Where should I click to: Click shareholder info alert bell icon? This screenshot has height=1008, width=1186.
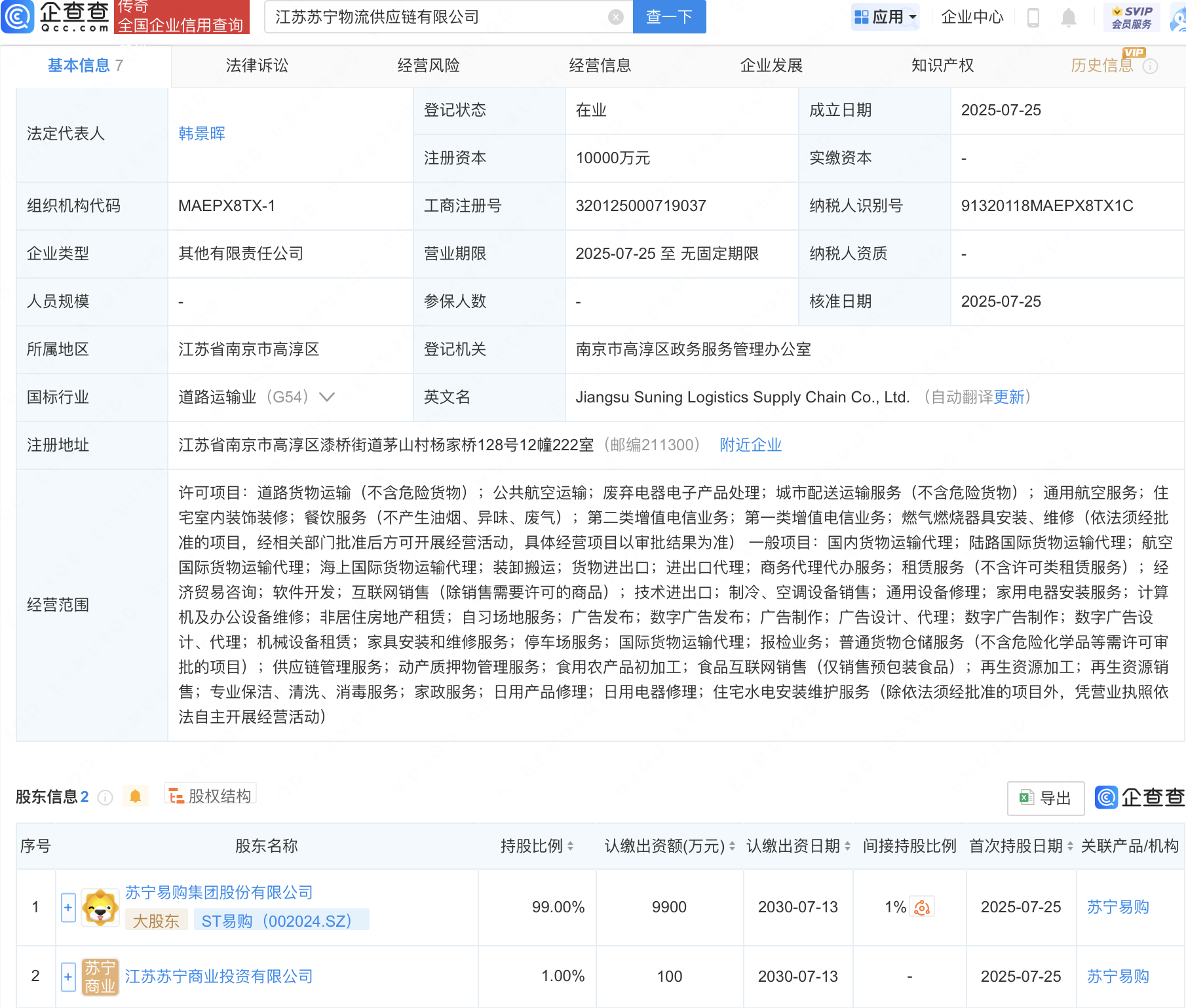tap(136, 796)
